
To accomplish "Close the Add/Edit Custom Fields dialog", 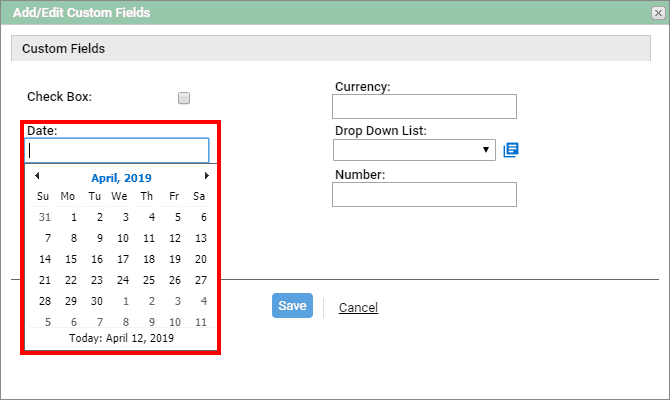I will click(x=658, y=13).
